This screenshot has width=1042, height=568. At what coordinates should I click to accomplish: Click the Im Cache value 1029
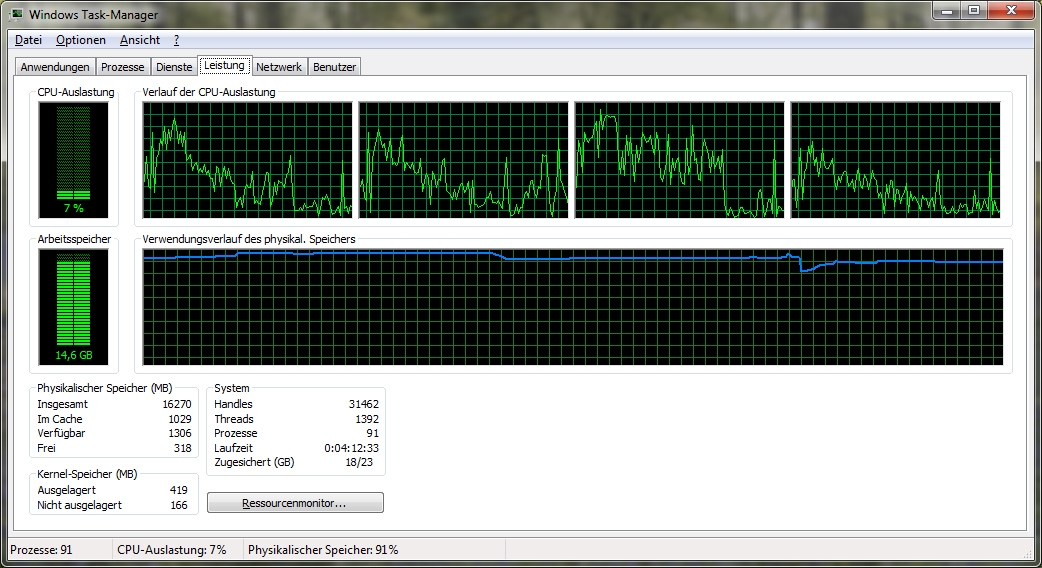tap(179, 419)
